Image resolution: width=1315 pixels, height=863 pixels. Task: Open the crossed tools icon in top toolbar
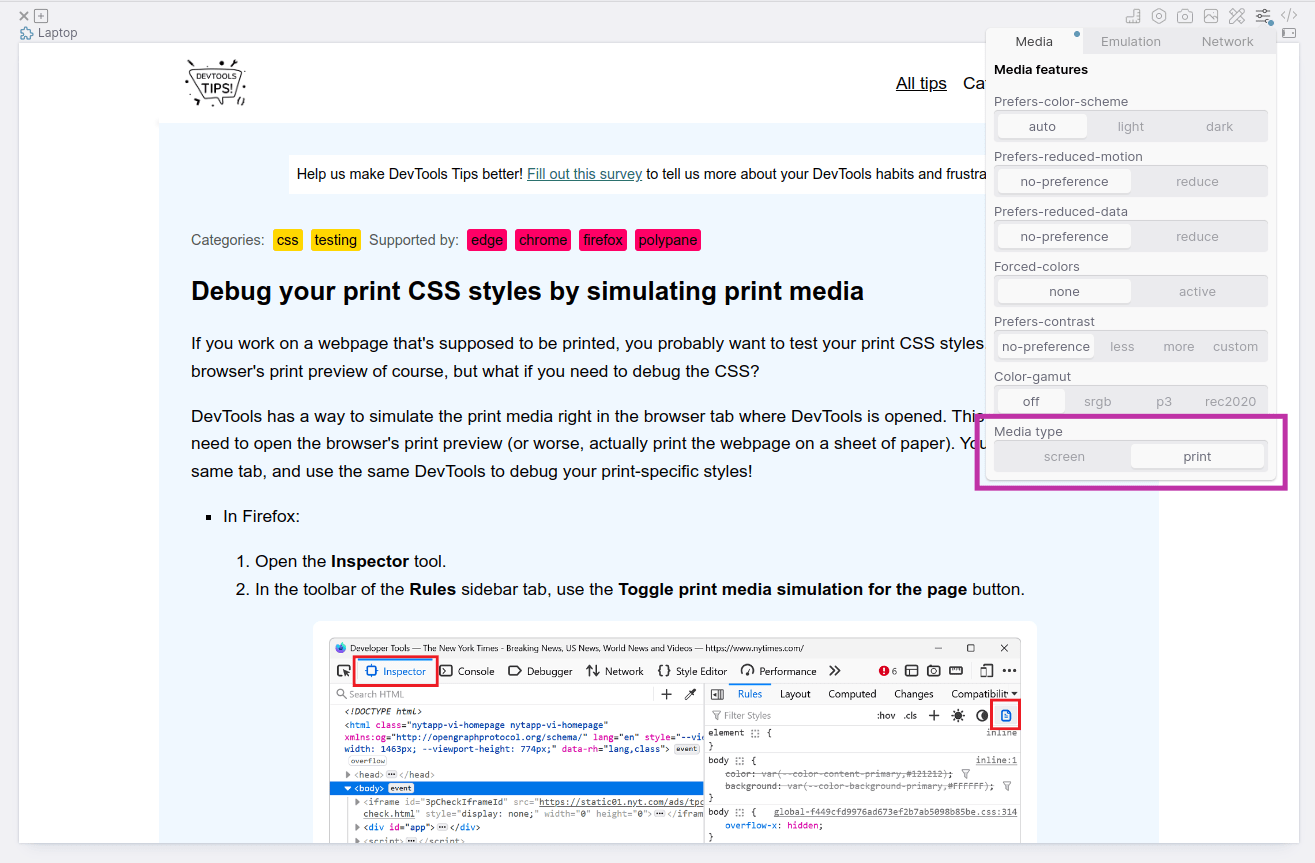click(1236, 16)
